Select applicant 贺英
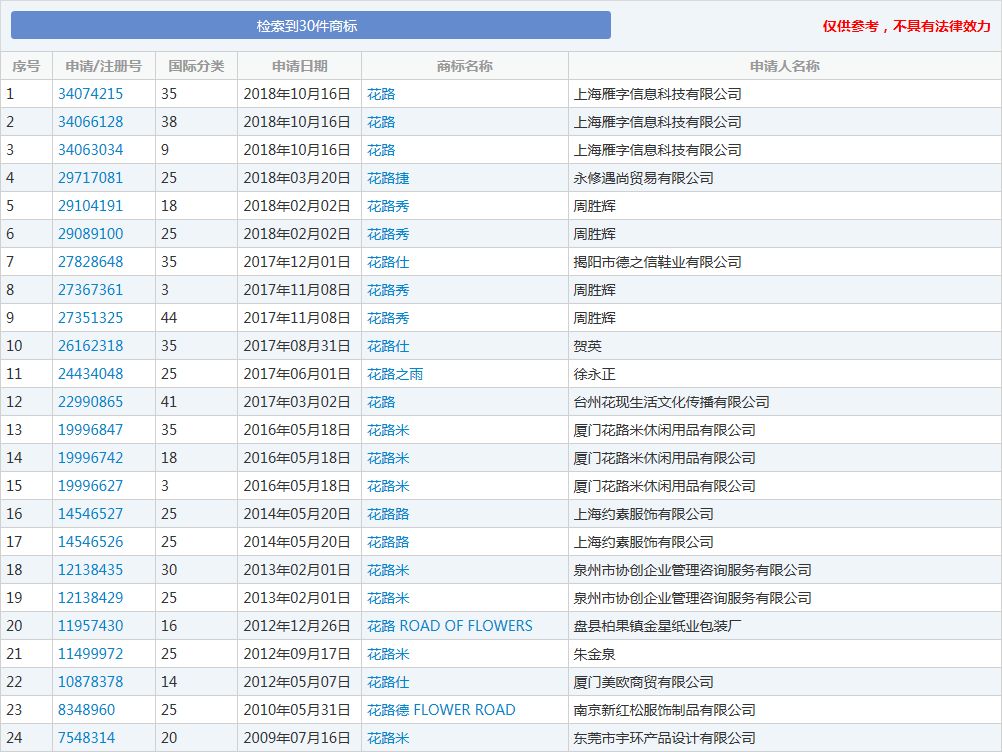The width and height of the screenshot is (1002, 752). (587, 346)
